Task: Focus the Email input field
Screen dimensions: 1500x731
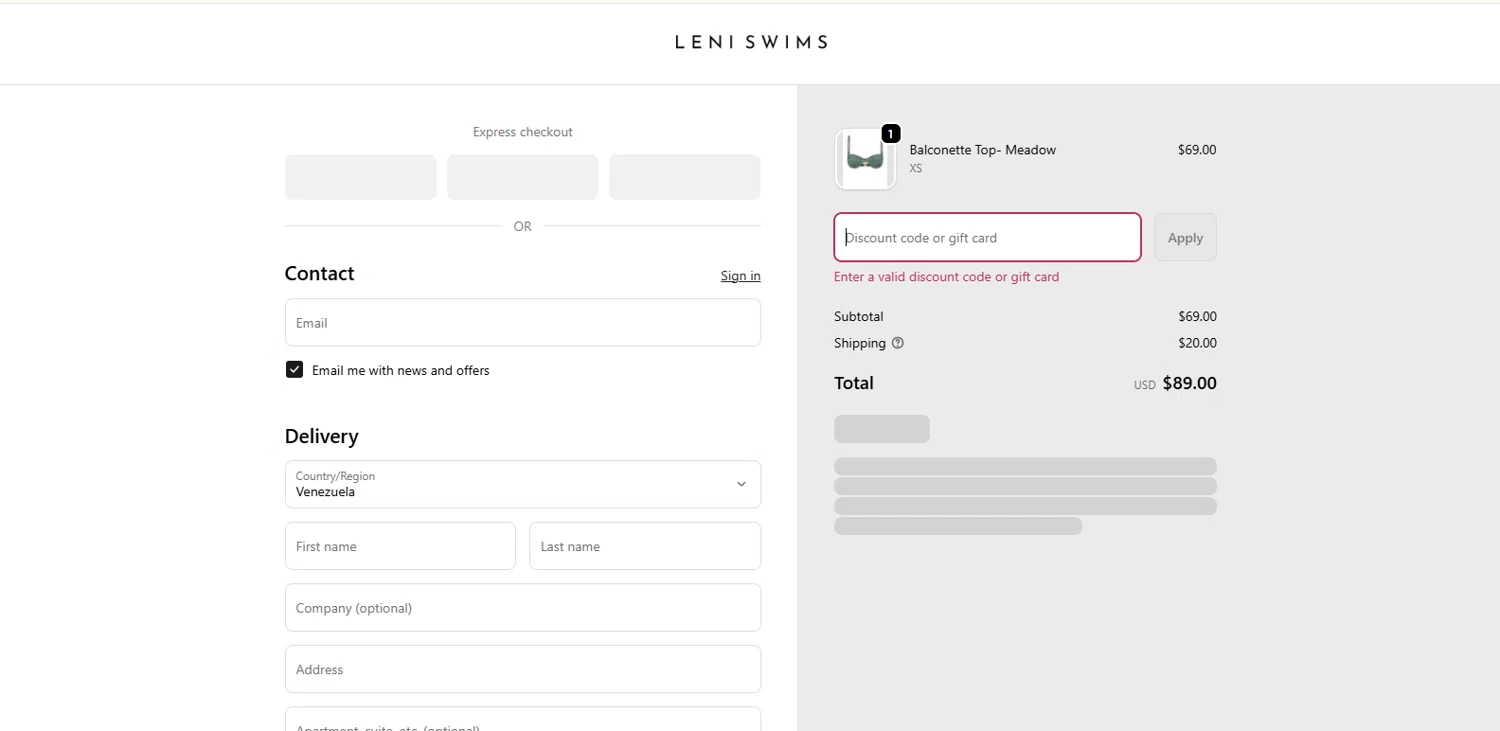Action: tap(523, 323)
